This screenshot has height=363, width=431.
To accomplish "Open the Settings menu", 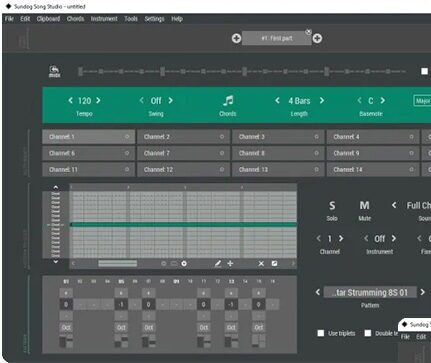I will [154, 19].
